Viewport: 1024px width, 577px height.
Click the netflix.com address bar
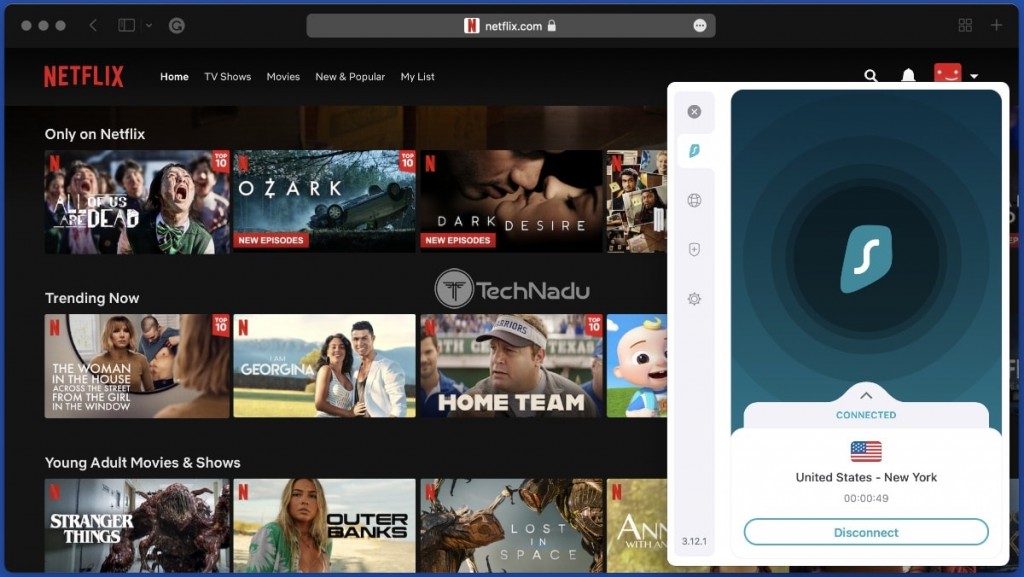coord(511,25)
